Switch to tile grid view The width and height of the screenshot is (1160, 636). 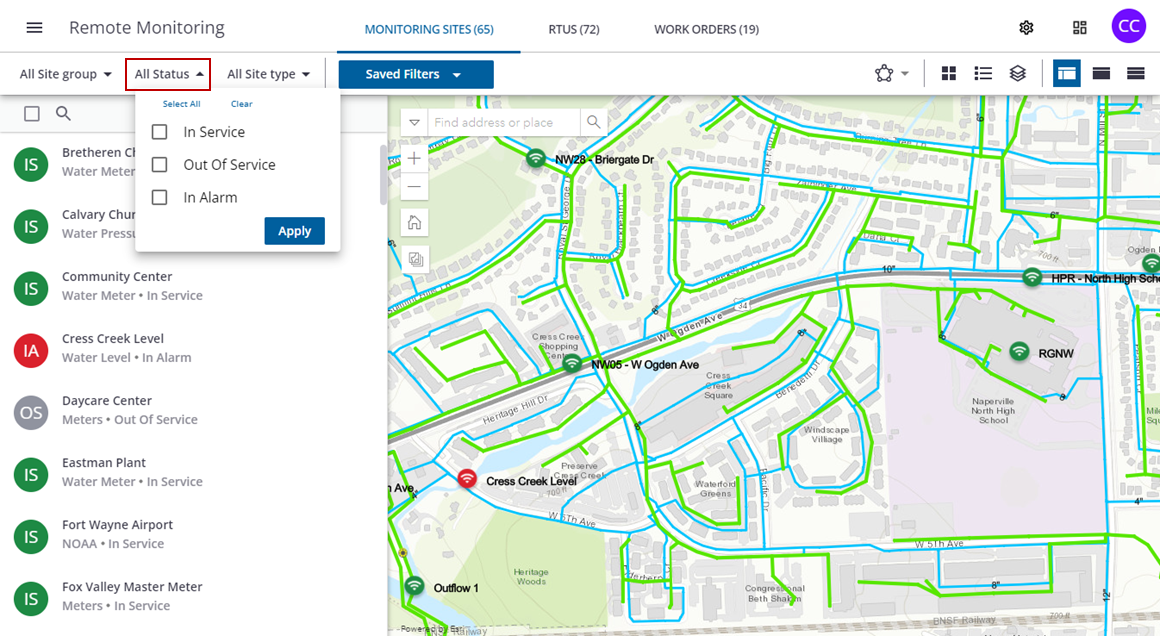(949, 74)
